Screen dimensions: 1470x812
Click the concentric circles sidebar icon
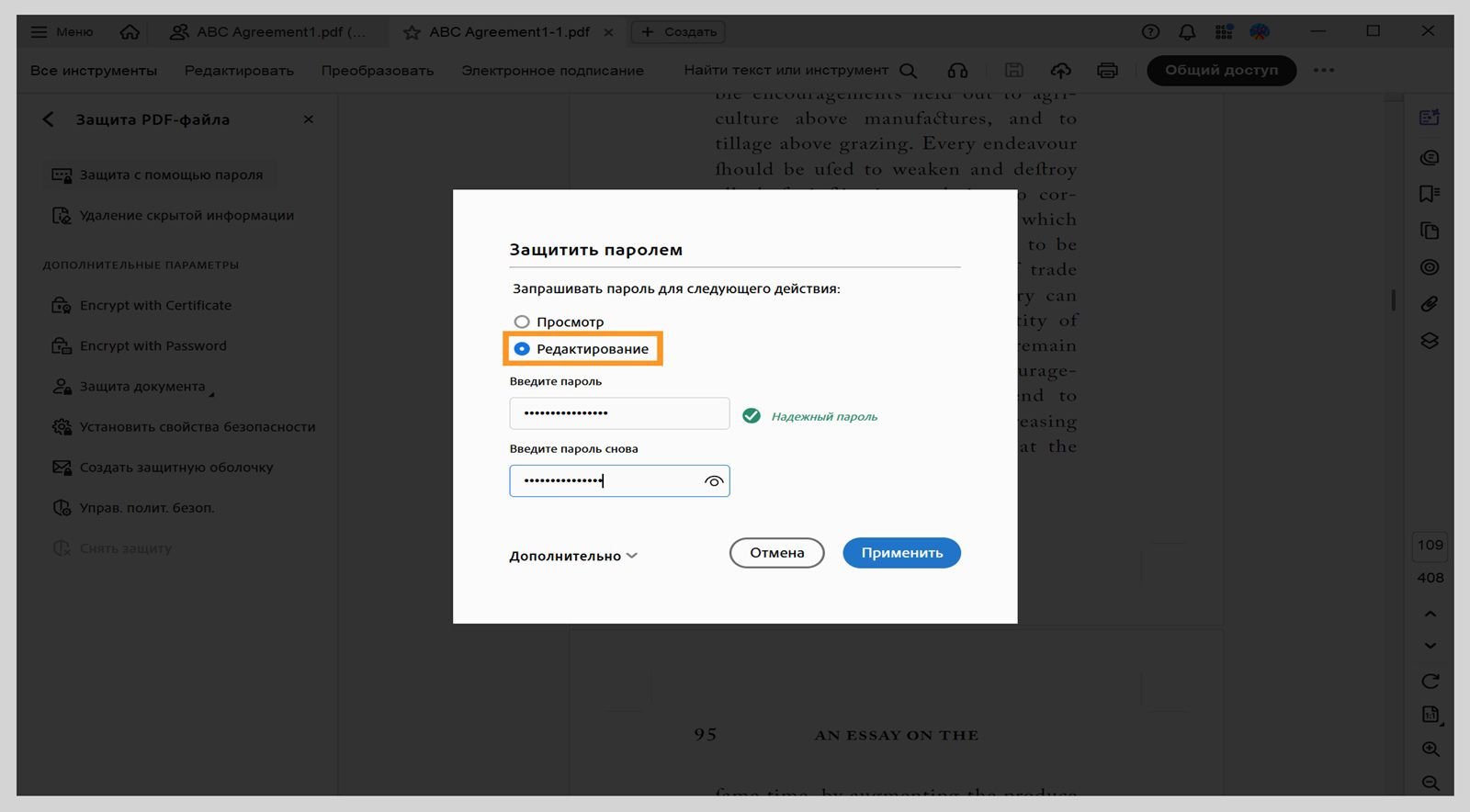[x=1430, y=267]
